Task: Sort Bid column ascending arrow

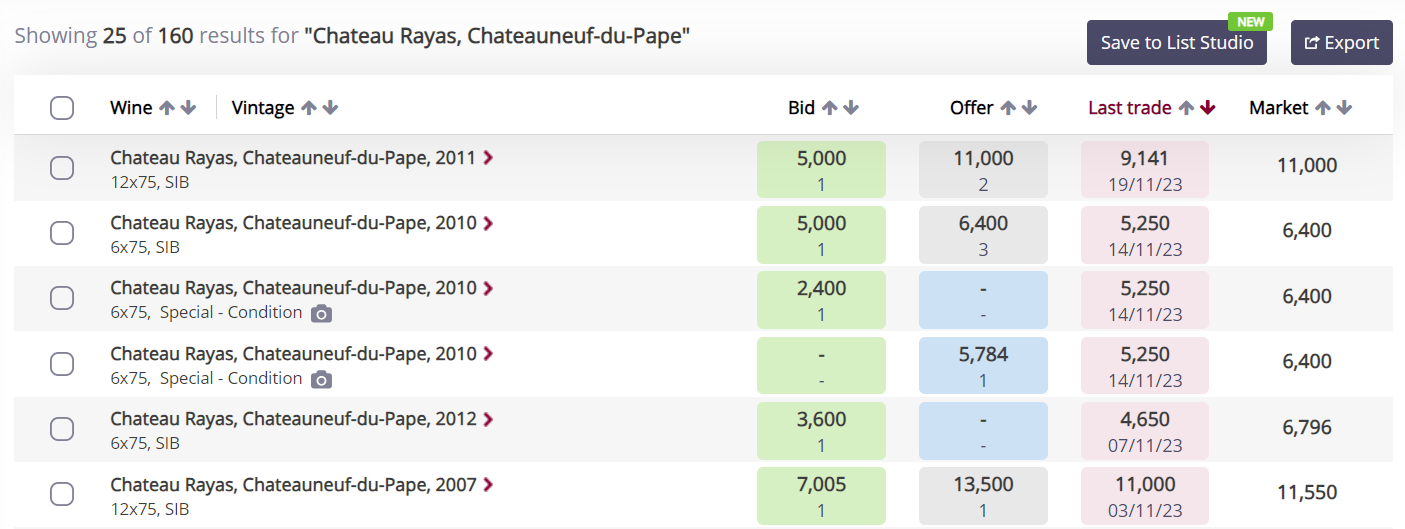Action: pyautogui.click(x=830, y=108)
